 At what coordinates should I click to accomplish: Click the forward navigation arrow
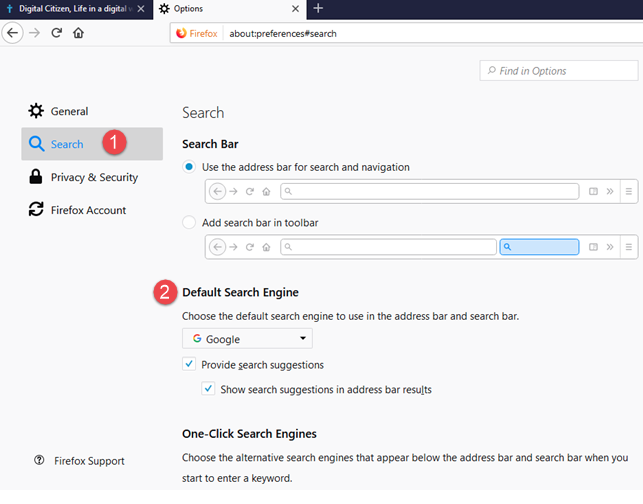click(x=35, y=33)
